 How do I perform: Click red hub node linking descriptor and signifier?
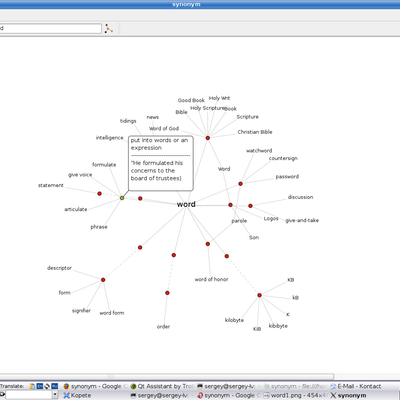[103, 280]
